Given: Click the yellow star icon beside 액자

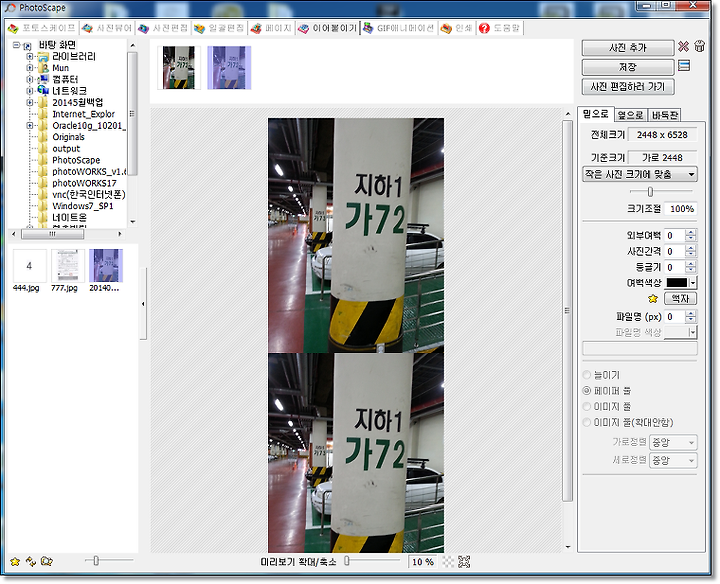Looking at the screenshot, I should pos(652,299).
